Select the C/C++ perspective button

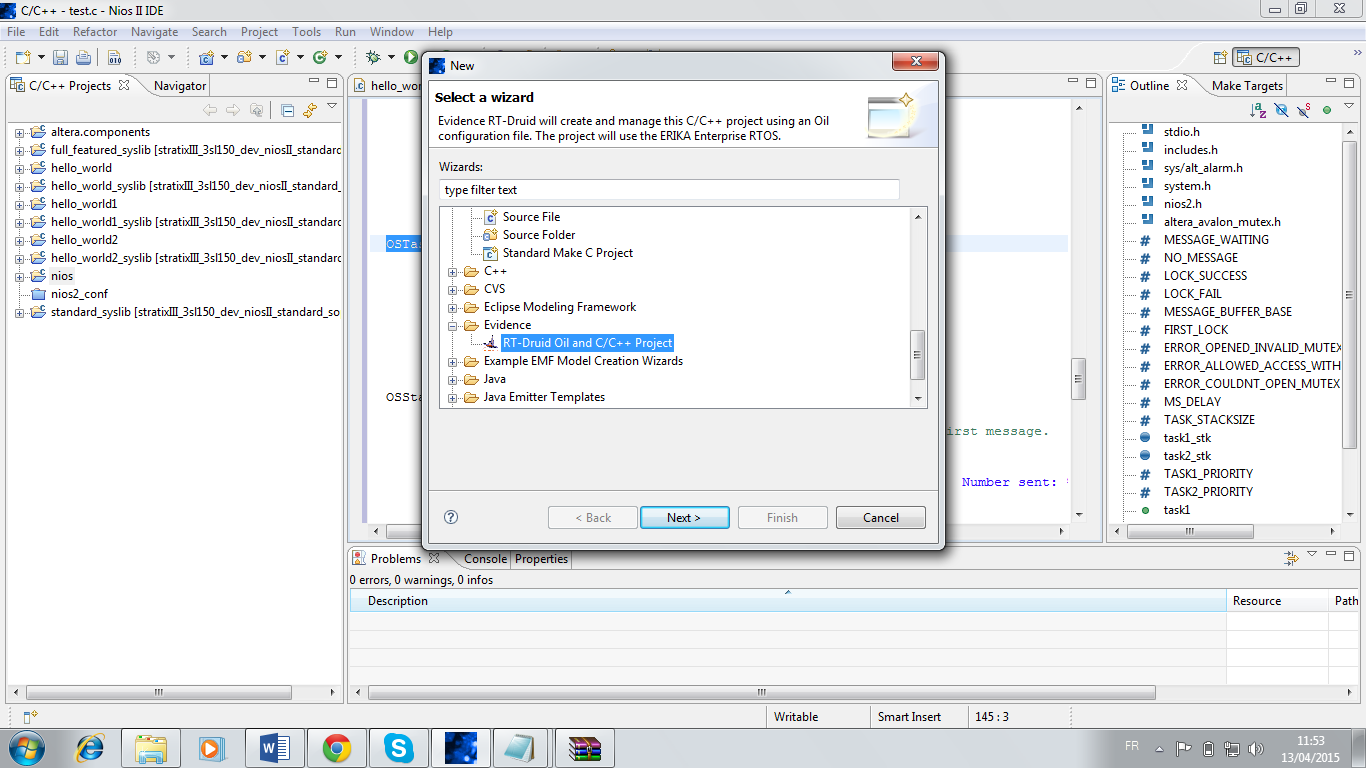(x=1266, y=58)
